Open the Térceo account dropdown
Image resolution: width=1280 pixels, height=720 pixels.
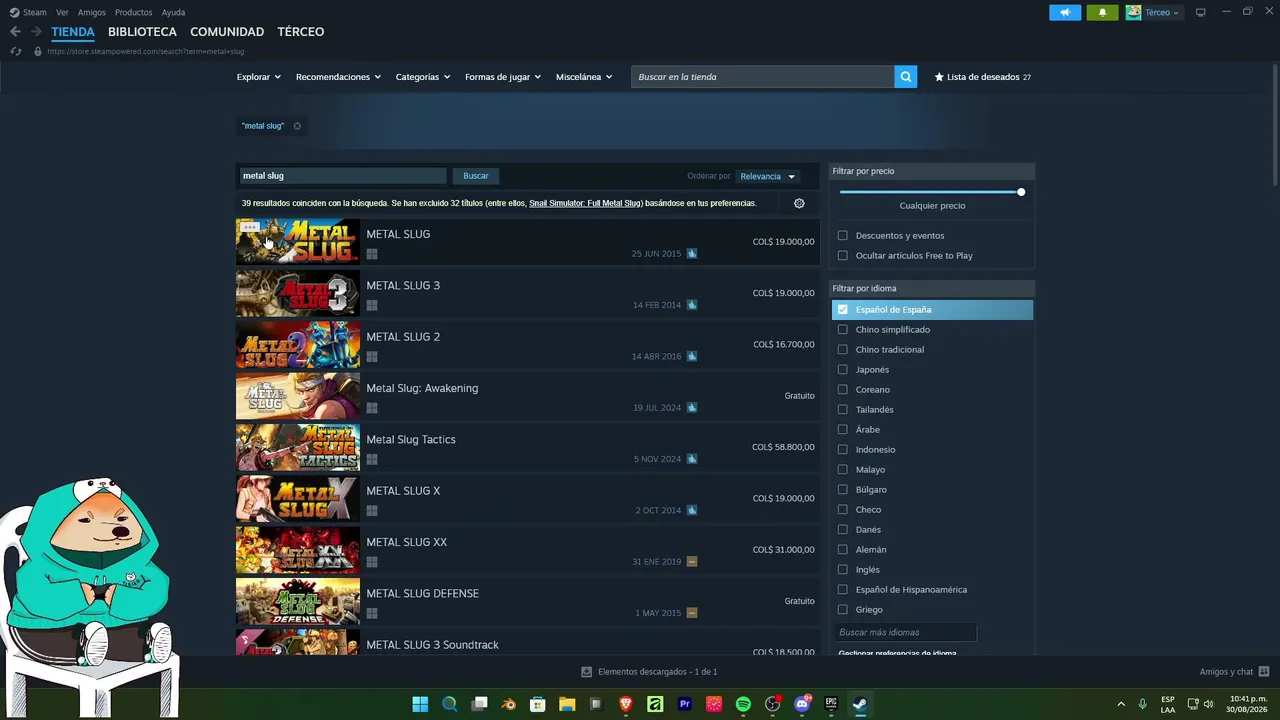pyautogui.click(x=1162, y=12)
